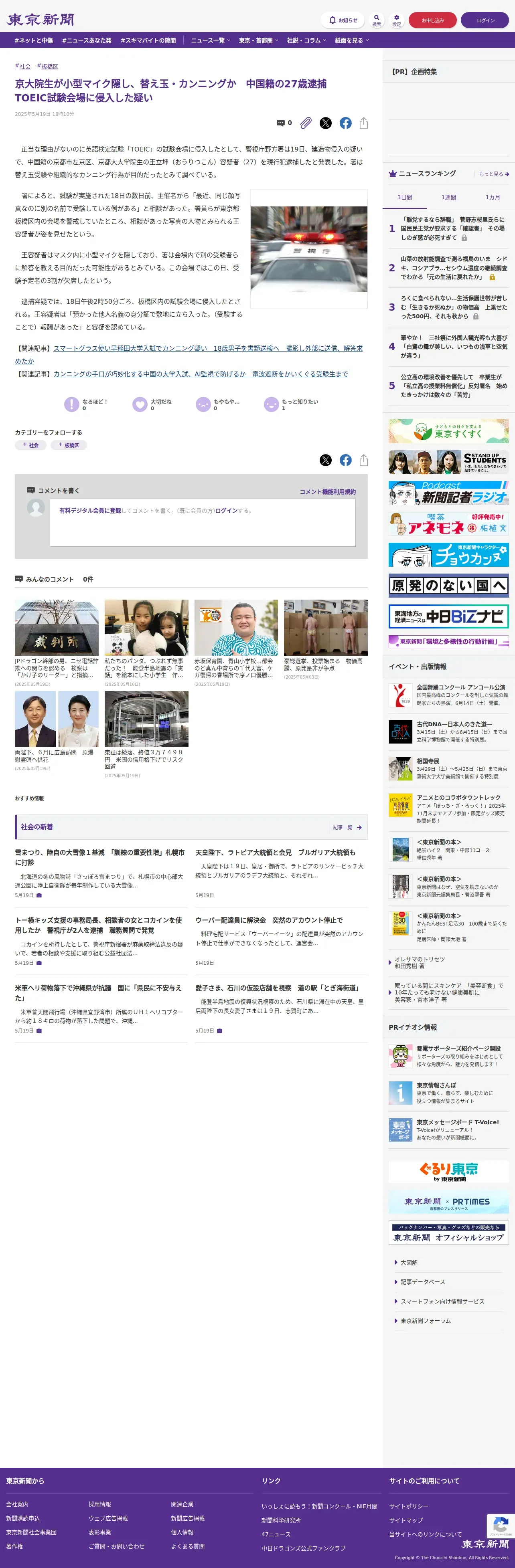Screen dimensions: 515x1568
Task: Open the related article about カンニングの手口 in China
Action: click(201, 374)
